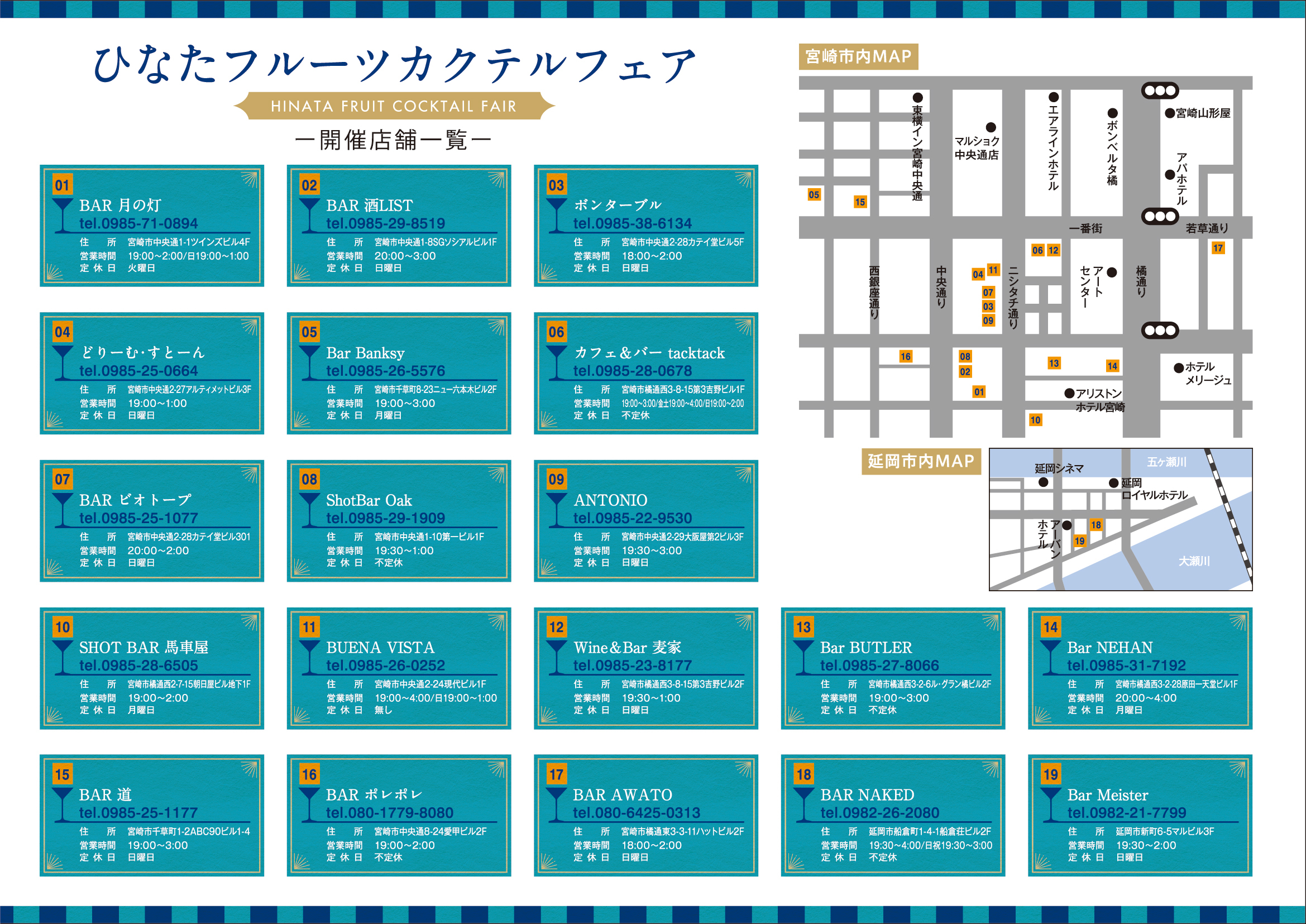Image resolution: width=1306 pixels, height=924 pixels.
Task: Click the cocktail glass icon on BAR 月の灯 card
Action: click(x=63, y=215)
